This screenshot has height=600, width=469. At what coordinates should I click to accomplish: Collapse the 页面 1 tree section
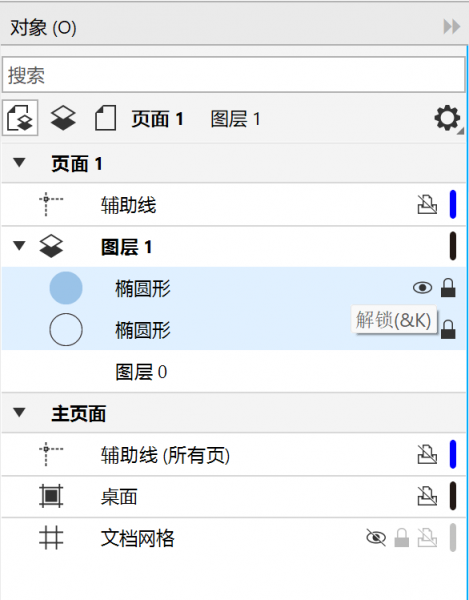tap(19, 163)
